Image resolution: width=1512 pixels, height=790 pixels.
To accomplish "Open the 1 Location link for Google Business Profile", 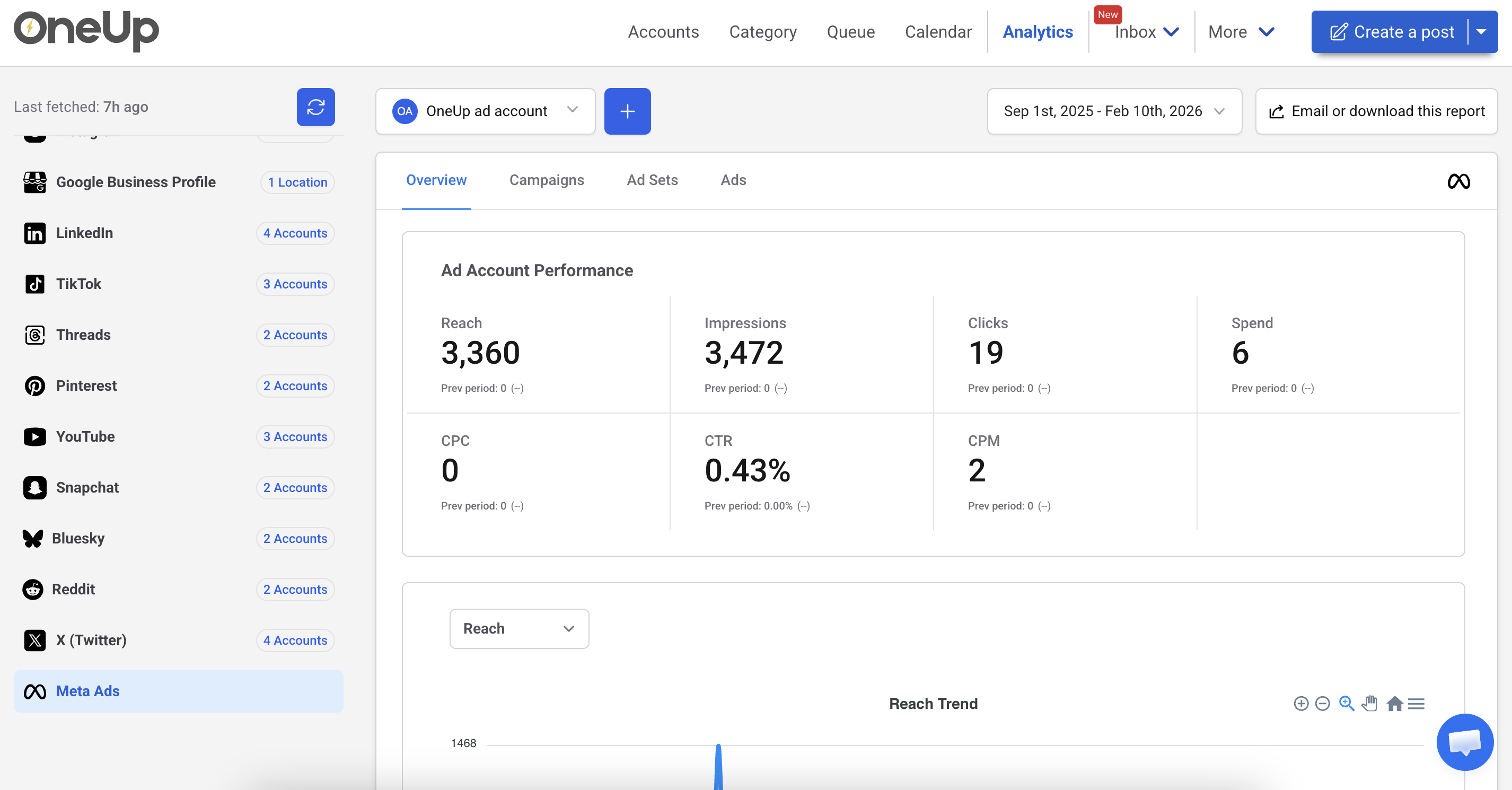I will tap(297, 182).
